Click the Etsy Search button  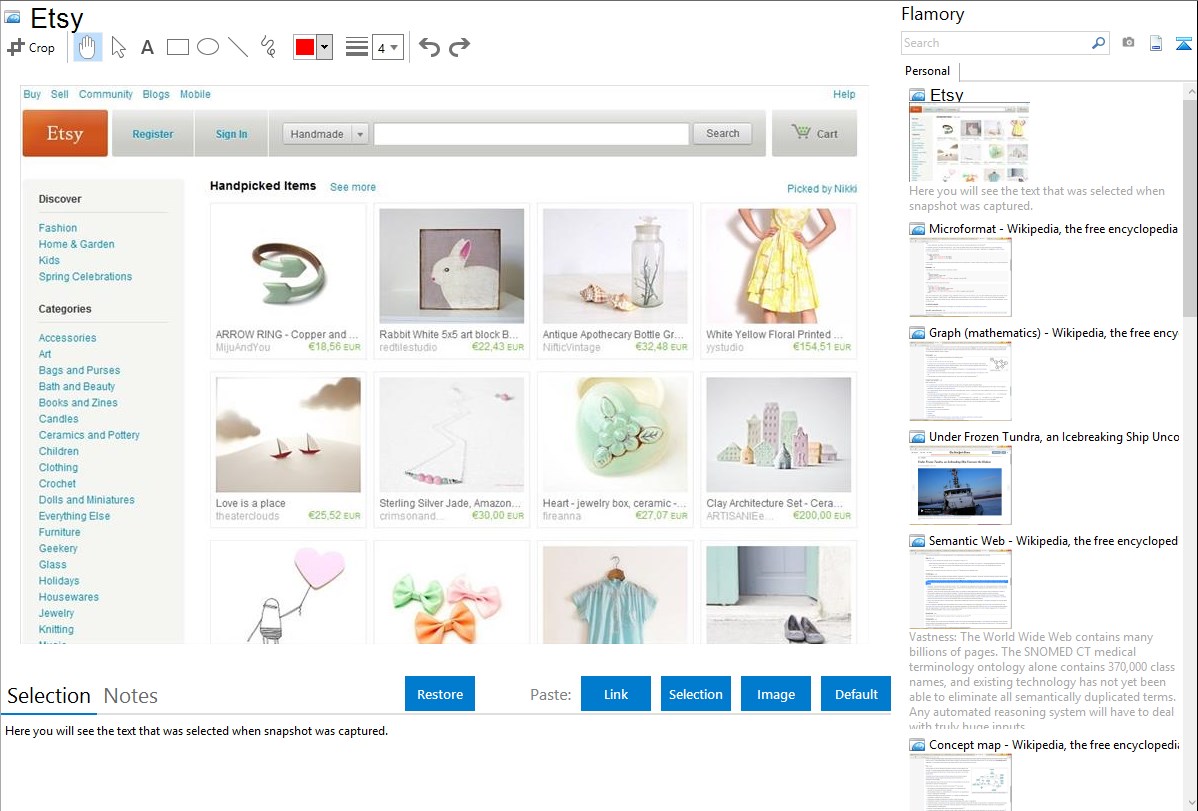723,134
